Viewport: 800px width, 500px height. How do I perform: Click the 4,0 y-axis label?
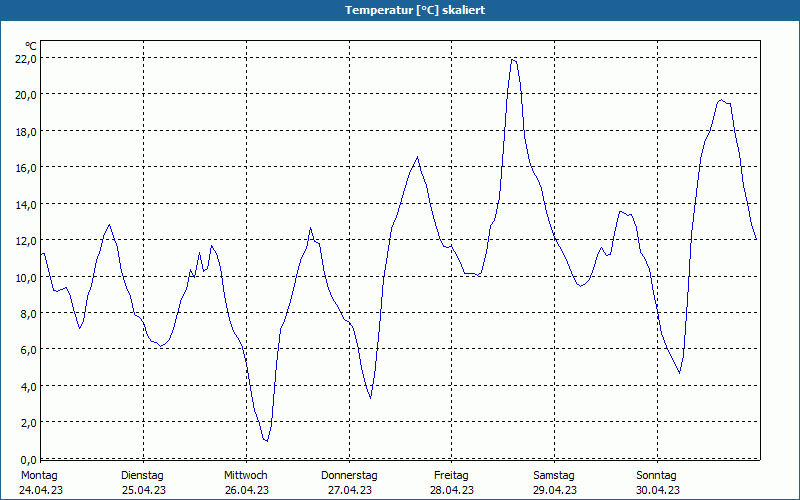click(x=28, y=387)
